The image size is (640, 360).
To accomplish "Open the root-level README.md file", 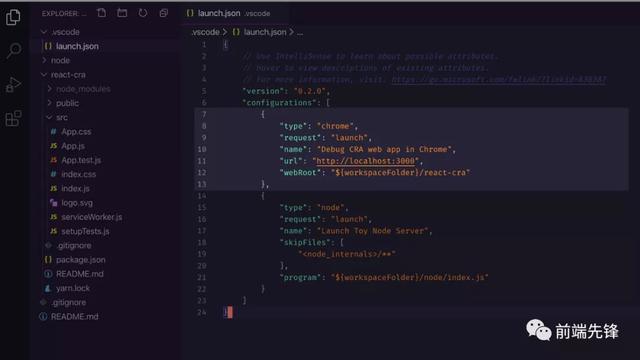I will click(x=74, y=317).
